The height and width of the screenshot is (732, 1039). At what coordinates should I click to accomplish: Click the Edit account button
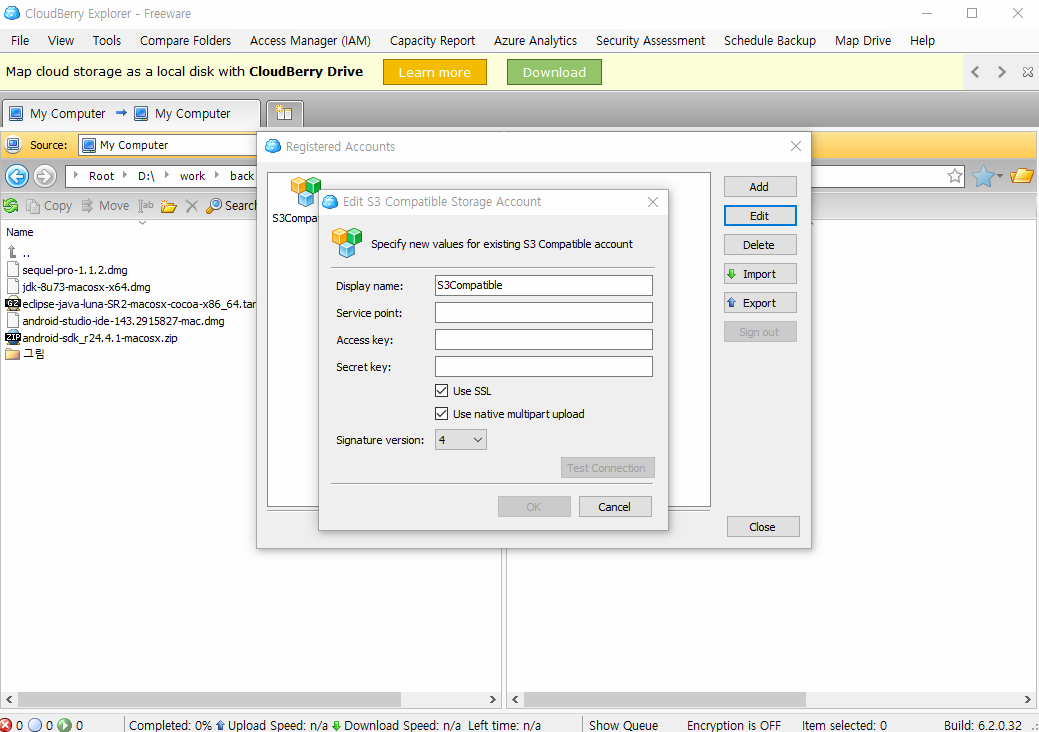(760, 216)
